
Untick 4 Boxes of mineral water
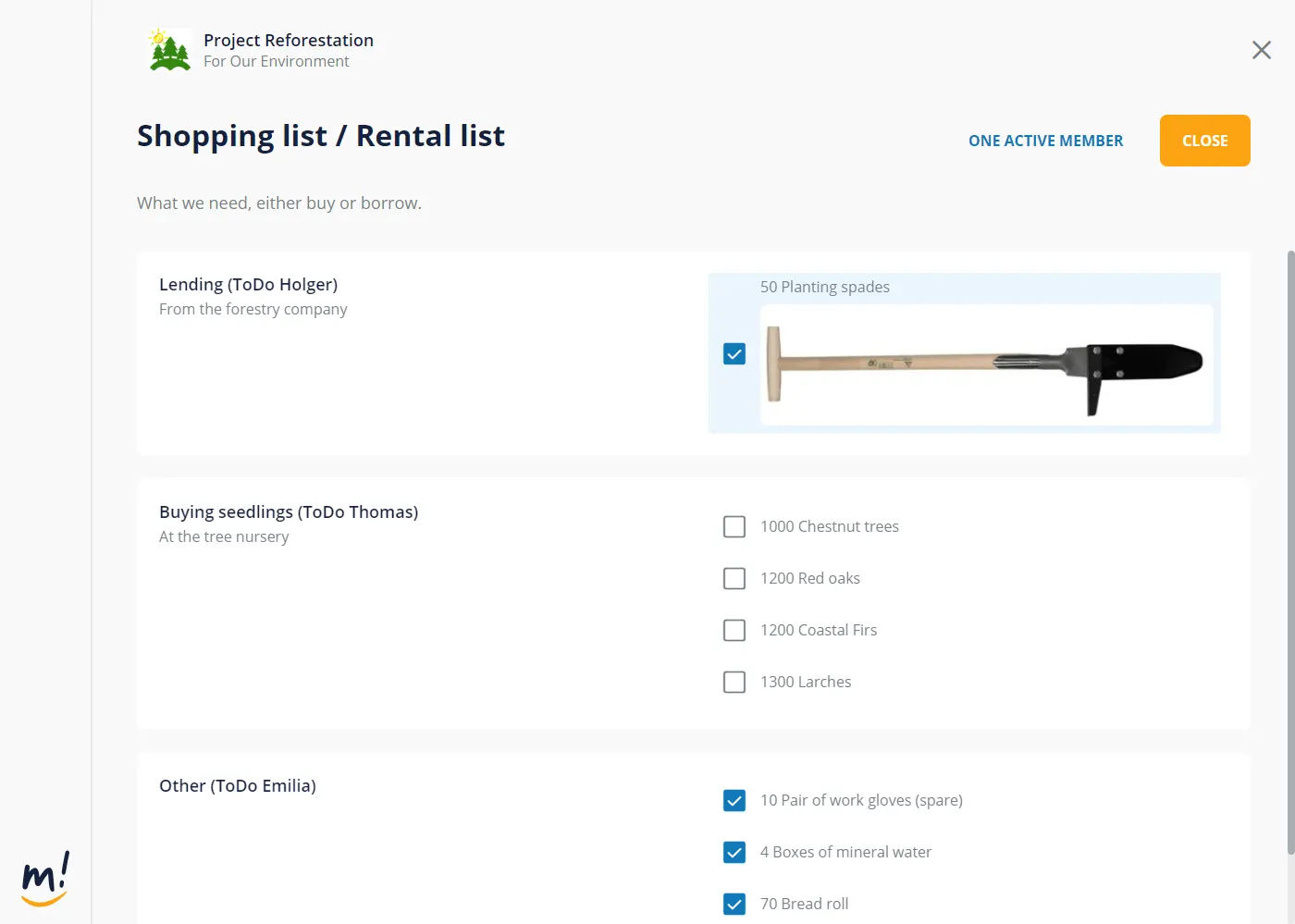(734, 852)
